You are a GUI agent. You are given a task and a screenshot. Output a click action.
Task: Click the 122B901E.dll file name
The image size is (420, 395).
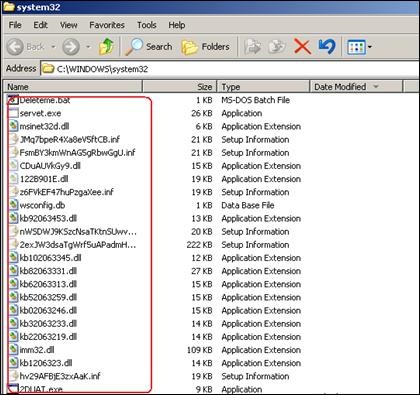[44, 179]
